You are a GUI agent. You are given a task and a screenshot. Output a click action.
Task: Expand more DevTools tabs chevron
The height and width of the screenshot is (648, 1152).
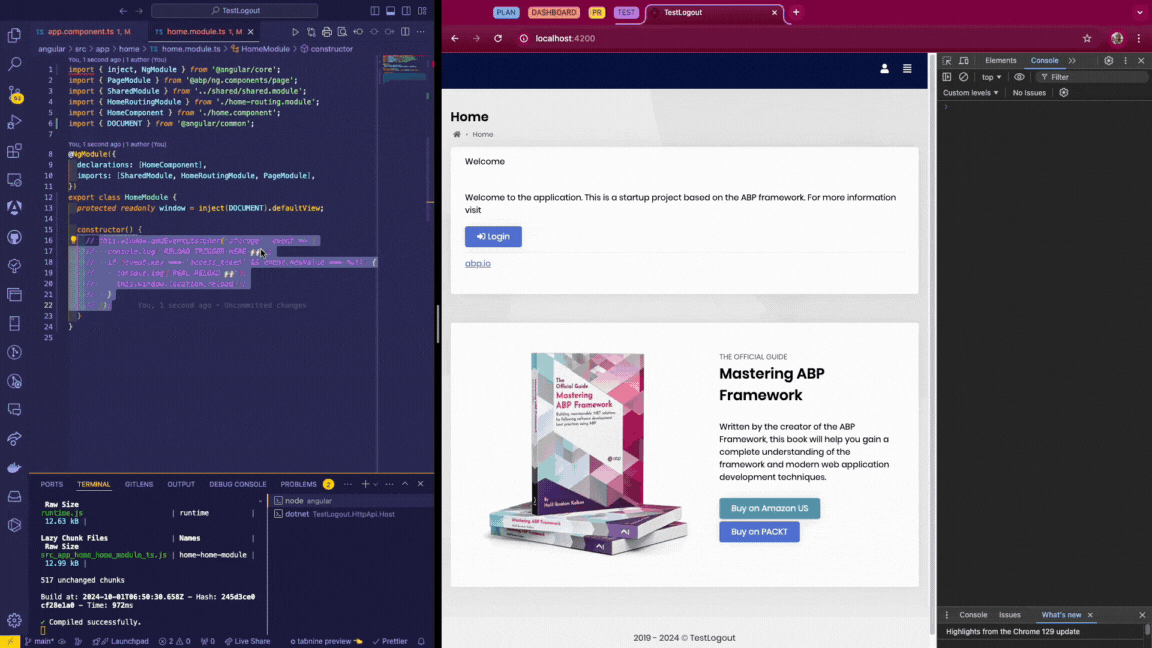click(1072, 61)
